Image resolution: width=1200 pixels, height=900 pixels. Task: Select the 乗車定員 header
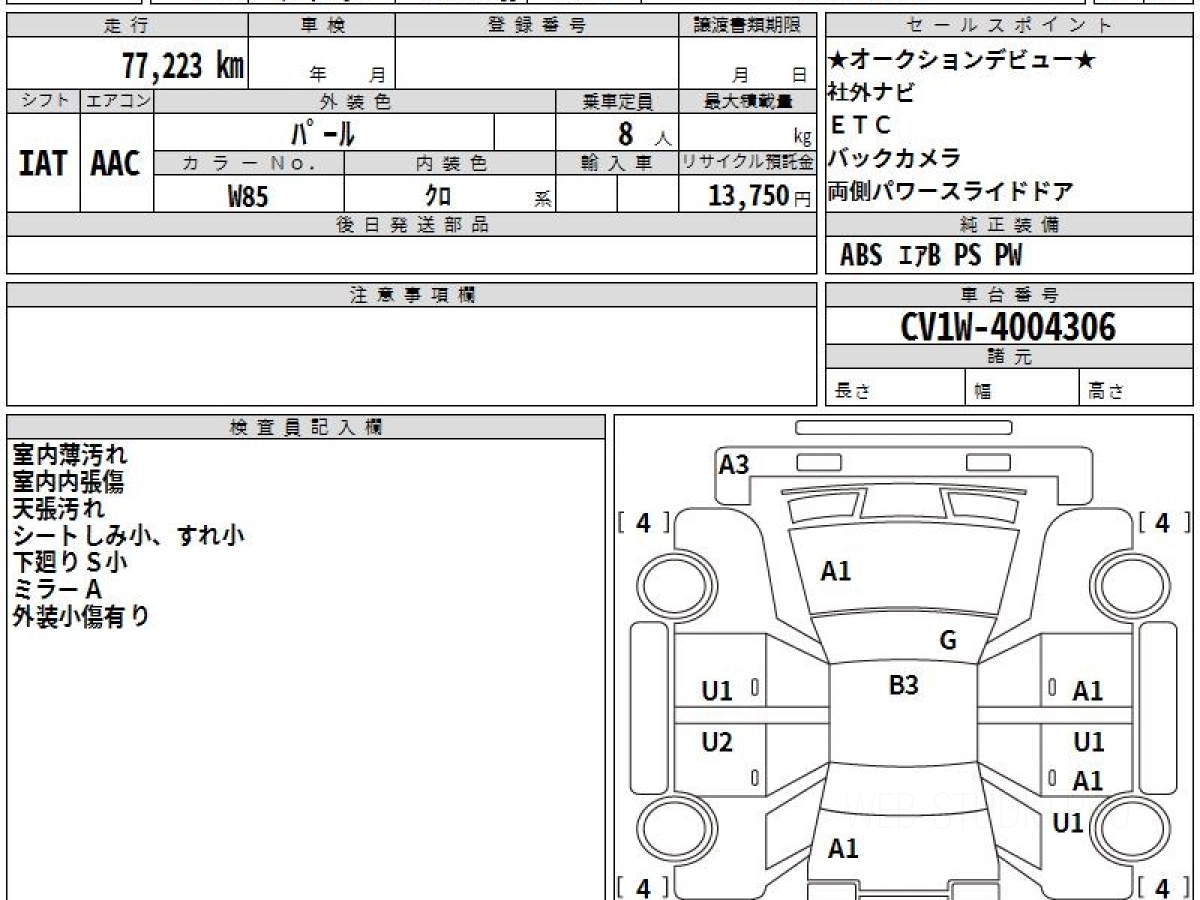coord(617,101)
